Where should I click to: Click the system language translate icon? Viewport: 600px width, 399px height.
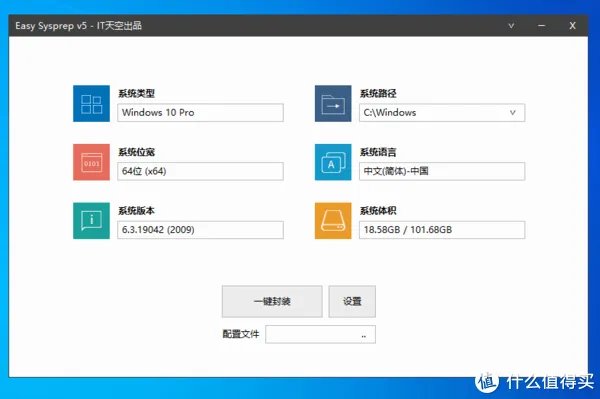[x=333, y=162]
